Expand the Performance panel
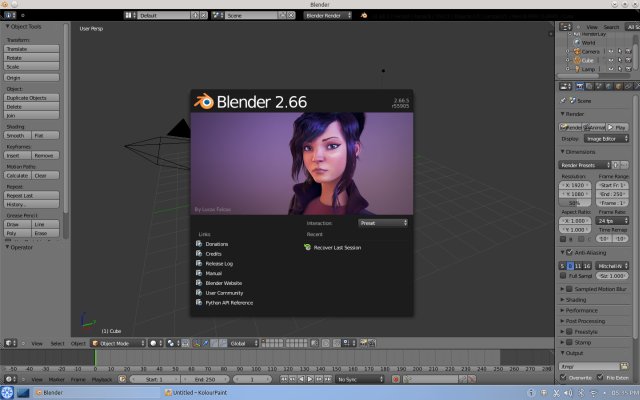The image size is (640, 400). (582, 310)
